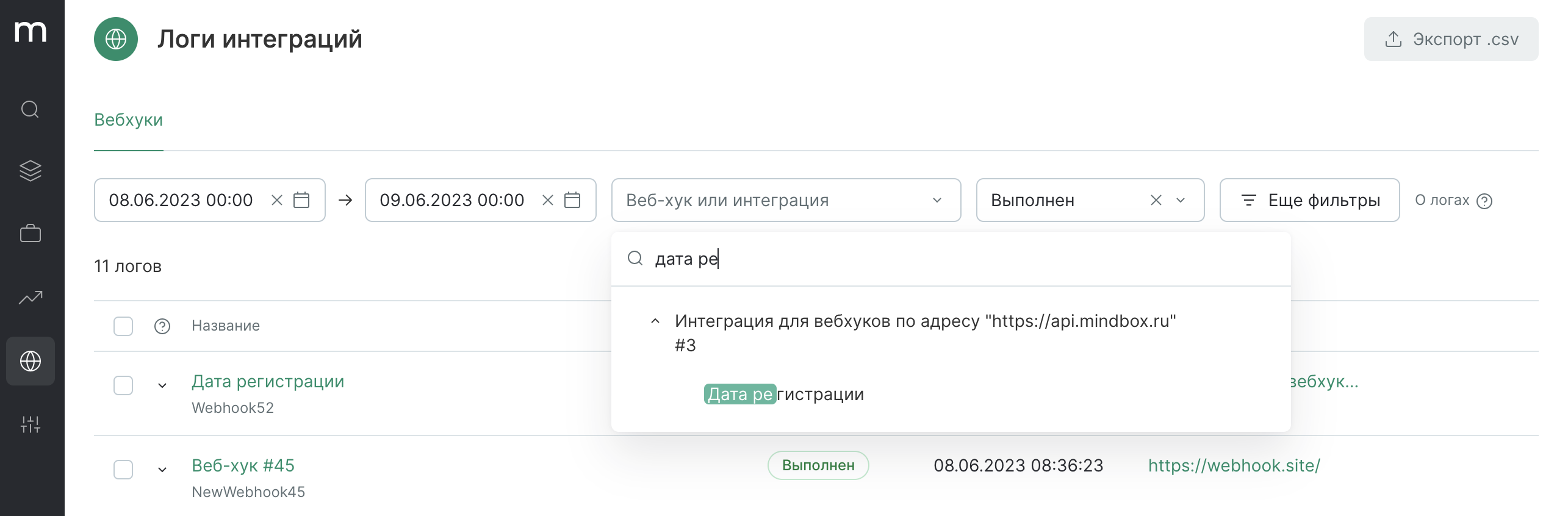Image resolution: width=1568 pixels, height=516 pixels.
Task: Click the '08.06.2023 08:36:23' timestamp
Action: [x=1018, y=466]
